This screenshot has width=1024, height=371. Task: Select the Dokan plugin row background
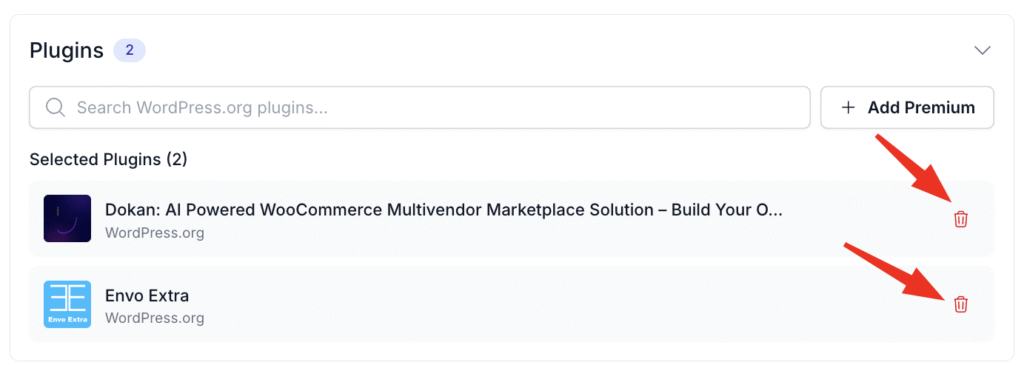point(511,219)
